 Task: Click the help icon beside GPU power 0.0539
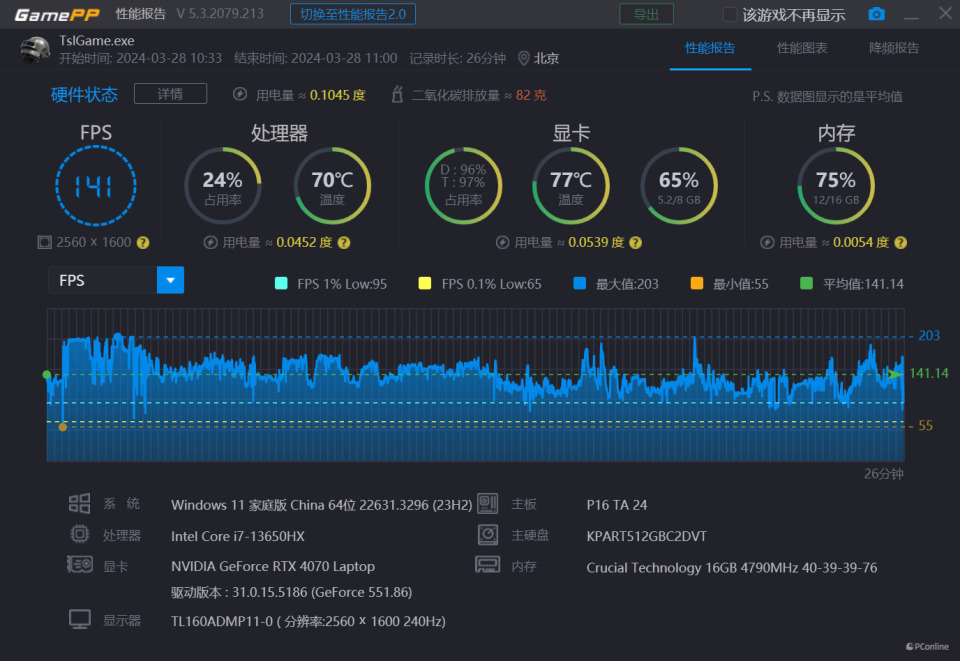[x=636, y=242]
